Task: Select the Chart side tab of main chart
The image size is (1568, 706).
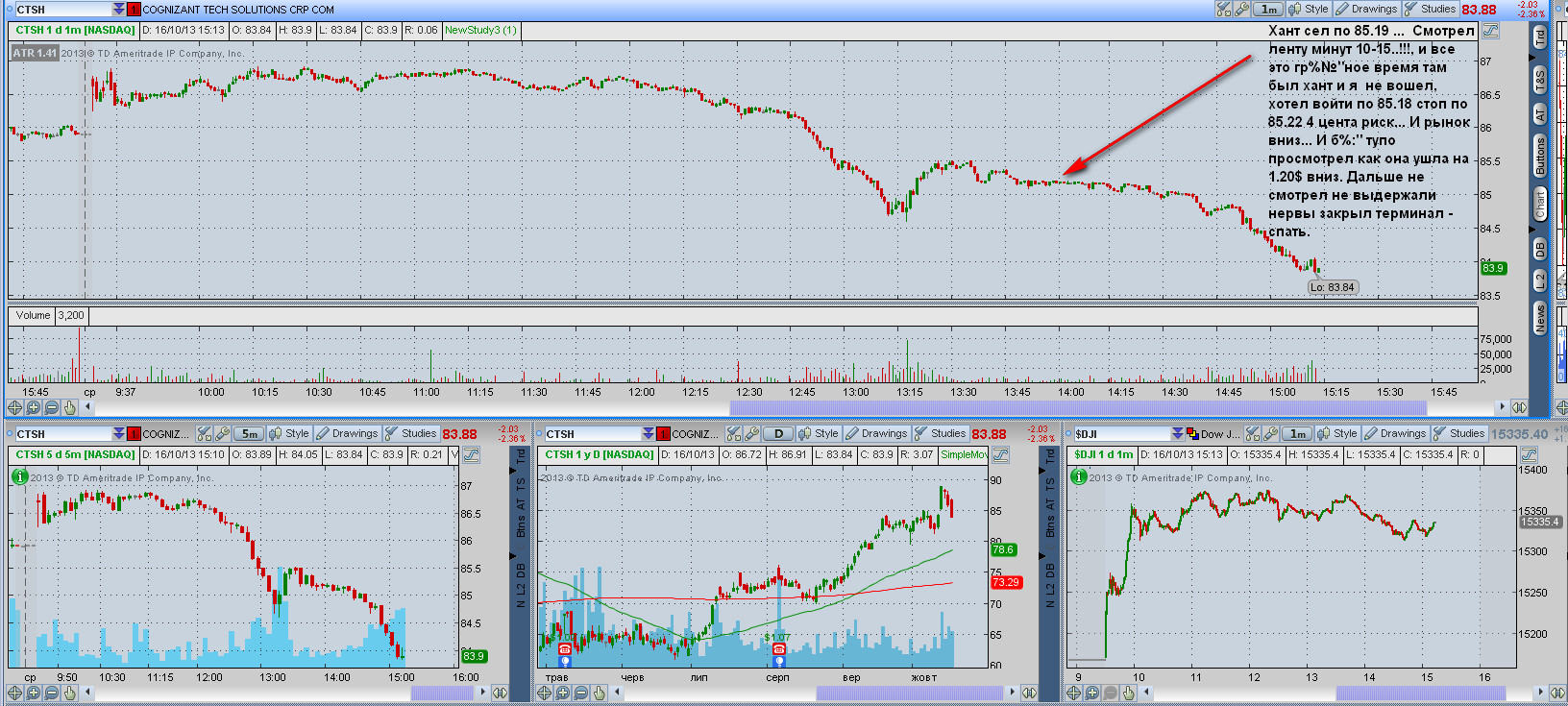Action: 1540,204
